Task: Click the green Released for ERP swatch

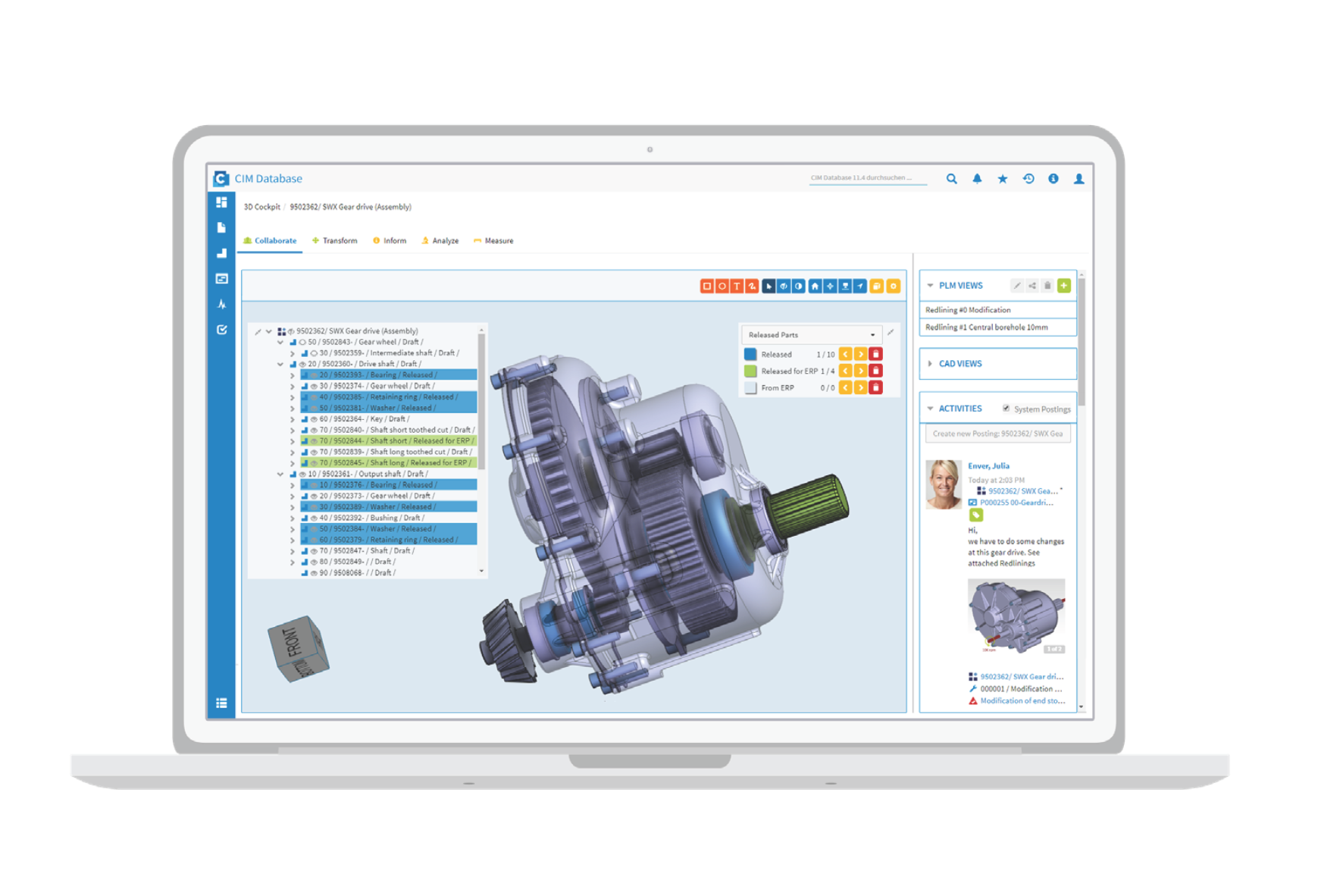Action: [x=750, y=371]
